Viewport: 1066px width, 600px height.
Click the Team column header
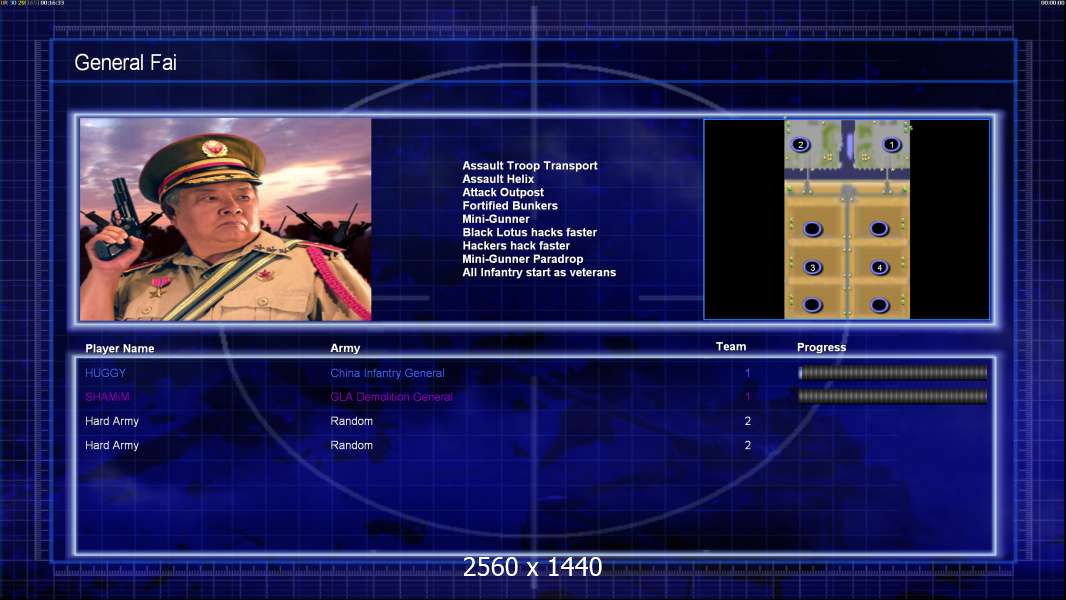731,347
